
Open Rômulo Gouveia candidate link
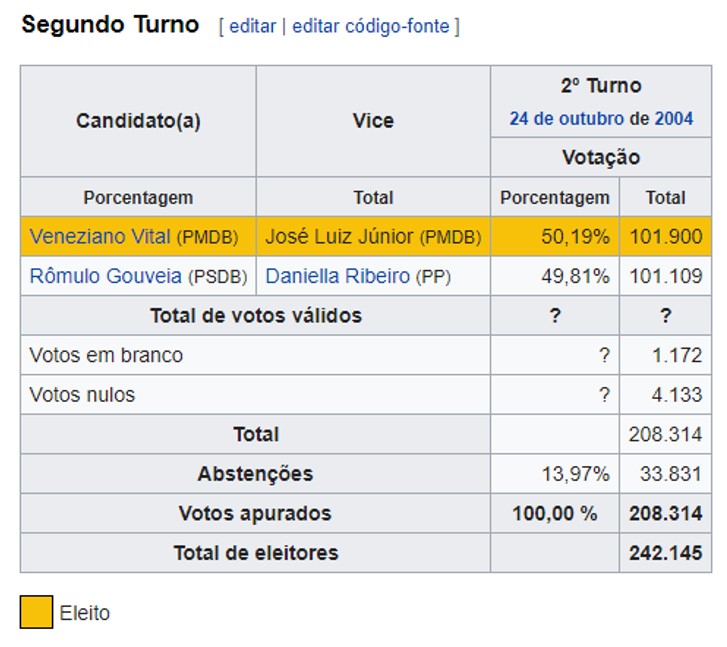(105, 276)
